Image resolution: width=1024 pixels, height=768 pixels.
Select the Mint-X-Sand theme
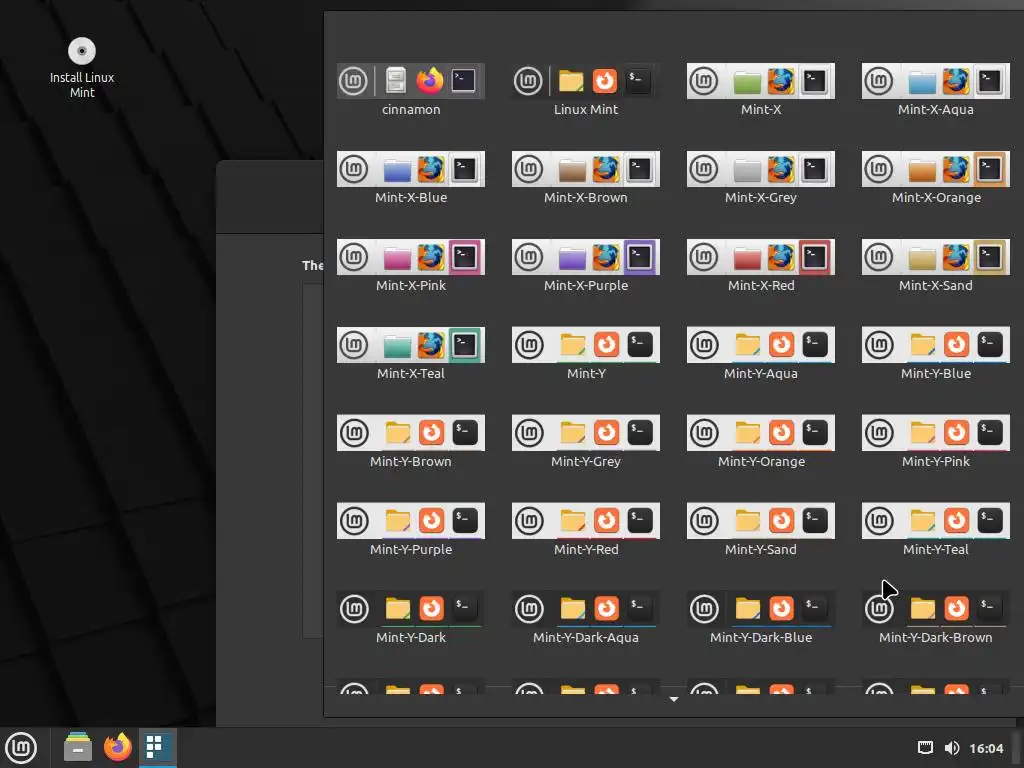coord(936,266)
